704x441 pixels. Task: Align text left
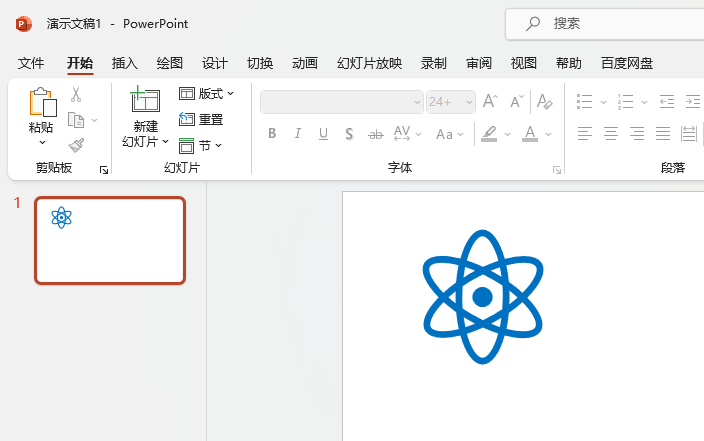[585, 133]
